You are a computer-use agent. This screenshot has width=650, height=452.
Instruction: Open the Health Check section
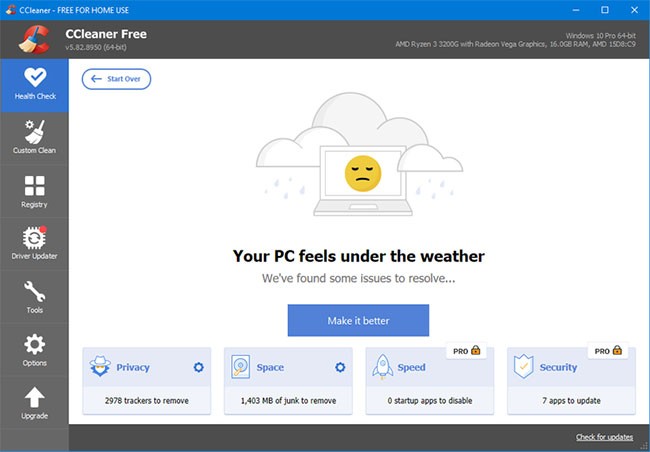click(34, 84)
